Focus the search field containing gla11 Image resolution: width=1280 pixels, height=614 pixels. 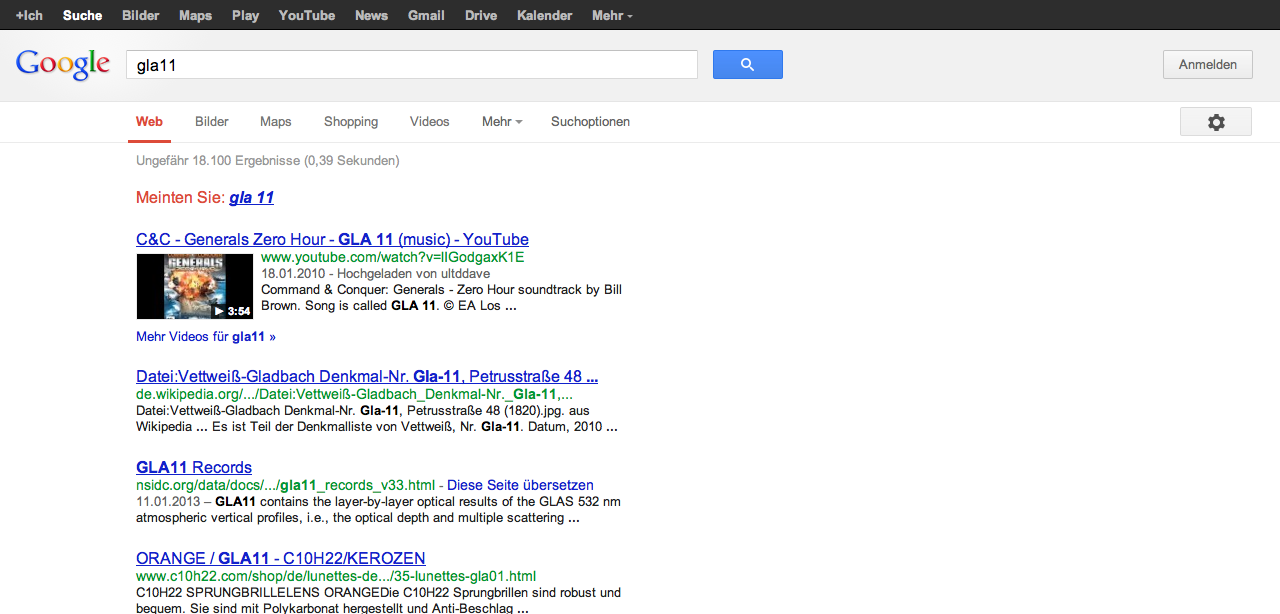(x=411, y=65)
